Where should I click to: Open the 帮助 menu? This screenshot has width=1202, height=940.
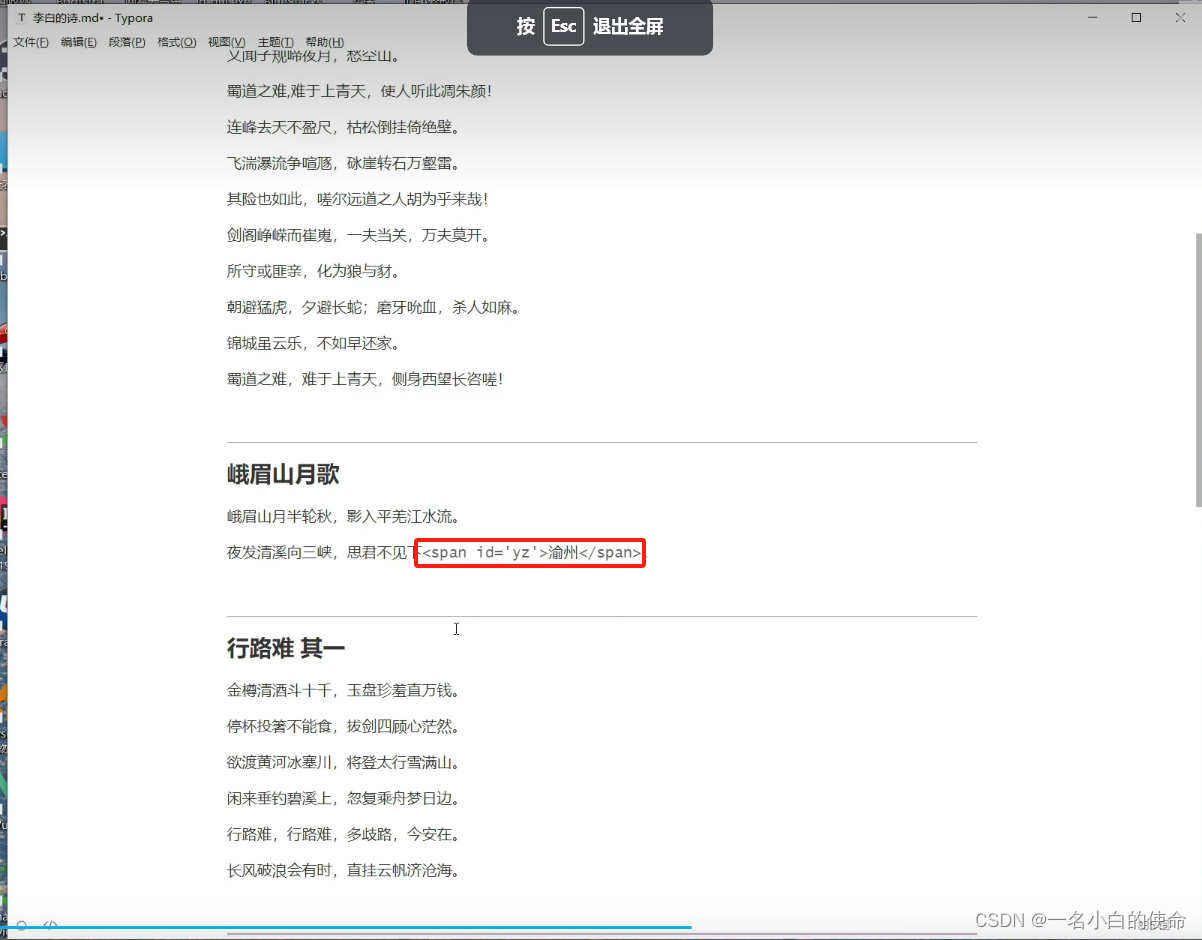pos(323,42)
